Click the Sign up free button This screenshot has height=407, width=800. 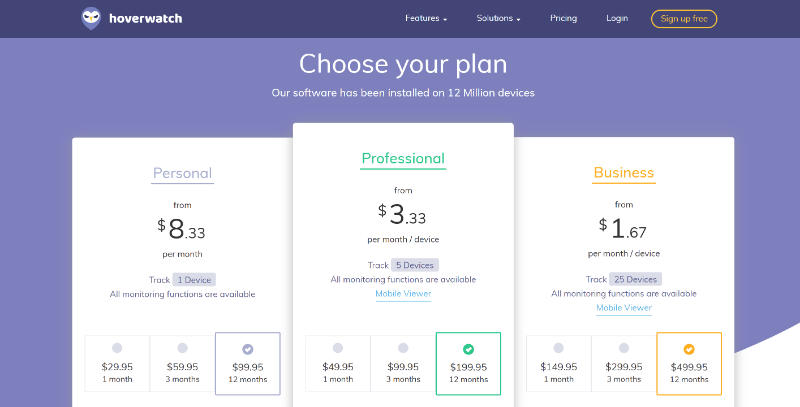(x=684, y=18)
